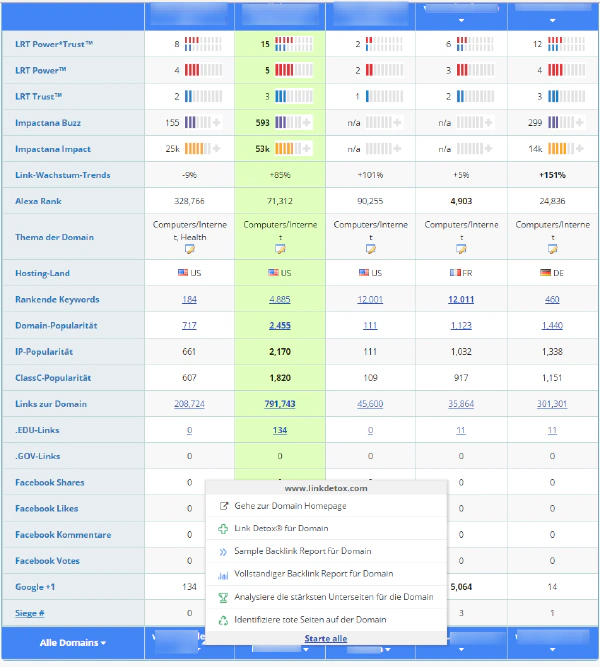Open Rankende Keywords link 4,885
Viewport: 600px width, 667px height.
click(280, 299)
